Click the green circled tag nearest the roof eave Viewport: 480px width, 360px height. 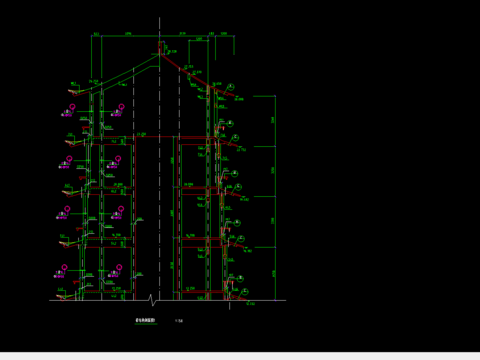click(x=231, y=87)
